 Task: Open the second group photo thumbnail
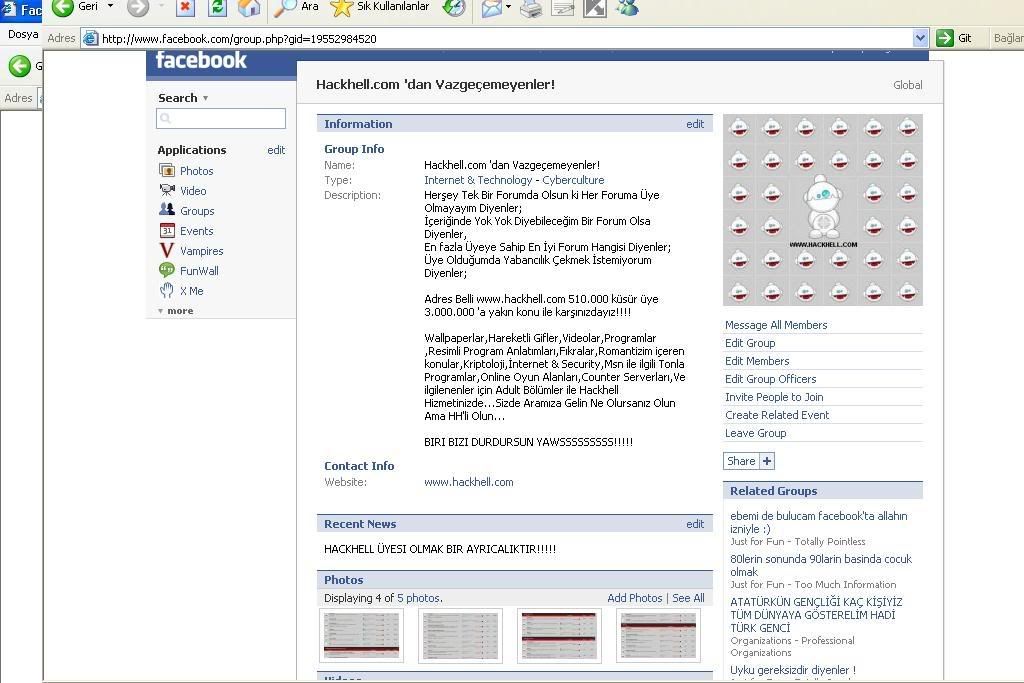(460, 636)
